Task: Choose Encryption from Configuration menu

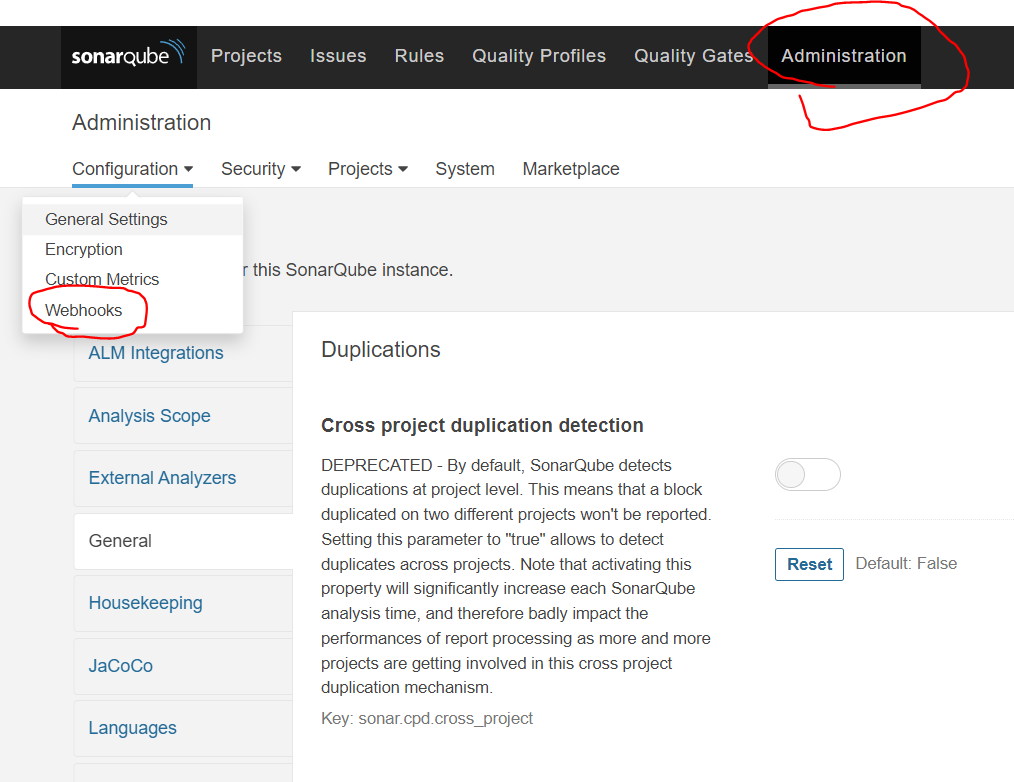Action: (x=133, y=250)
